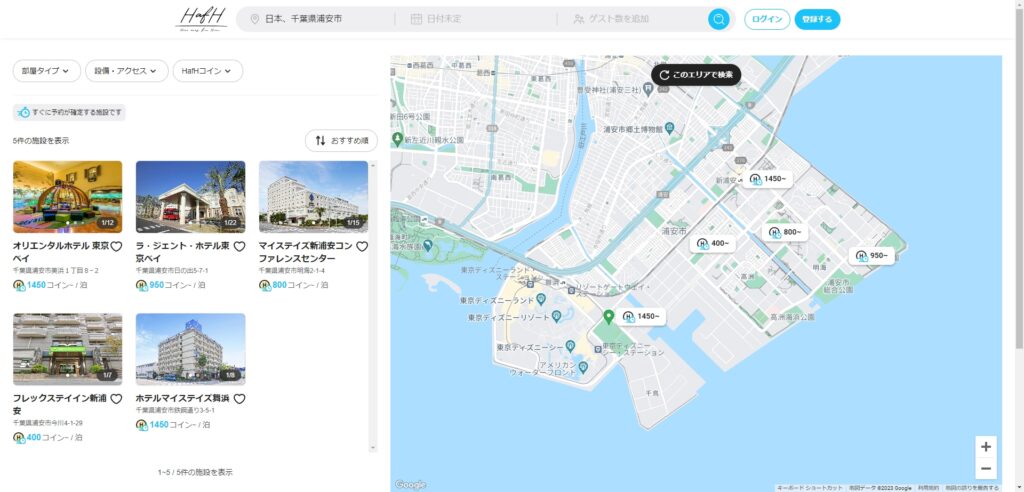Open the 部屋タイプ filter dropdown
1024x492 pixels.
(46, 71)
